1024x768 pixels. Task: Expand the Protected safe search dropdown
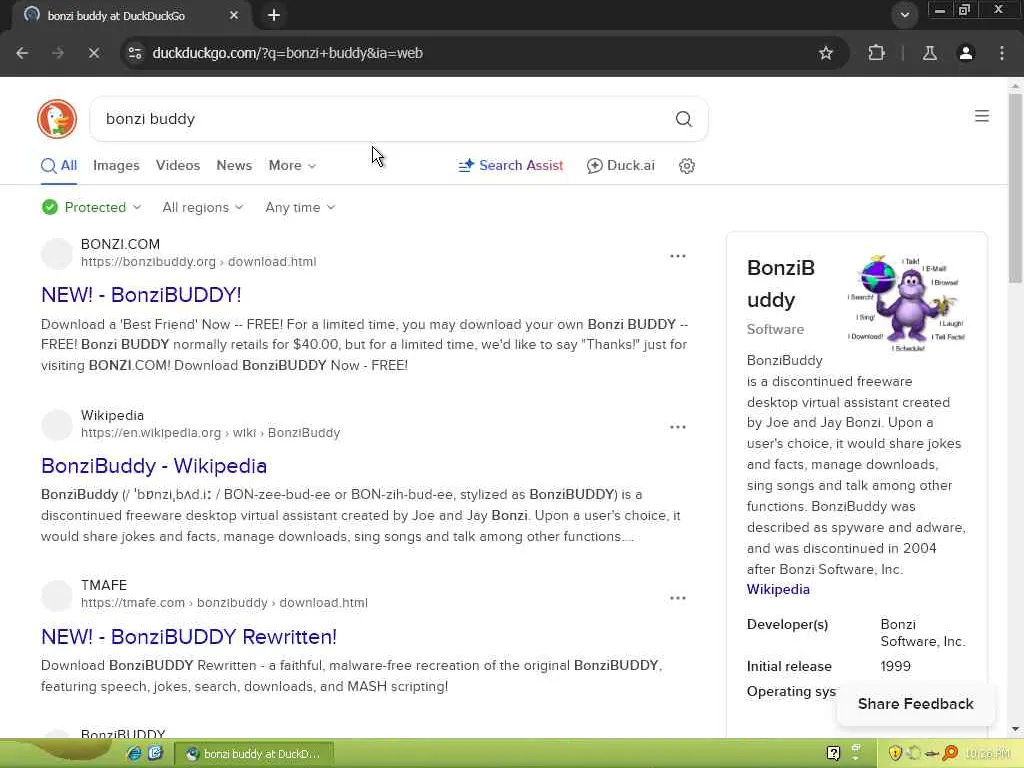[91, 207]
